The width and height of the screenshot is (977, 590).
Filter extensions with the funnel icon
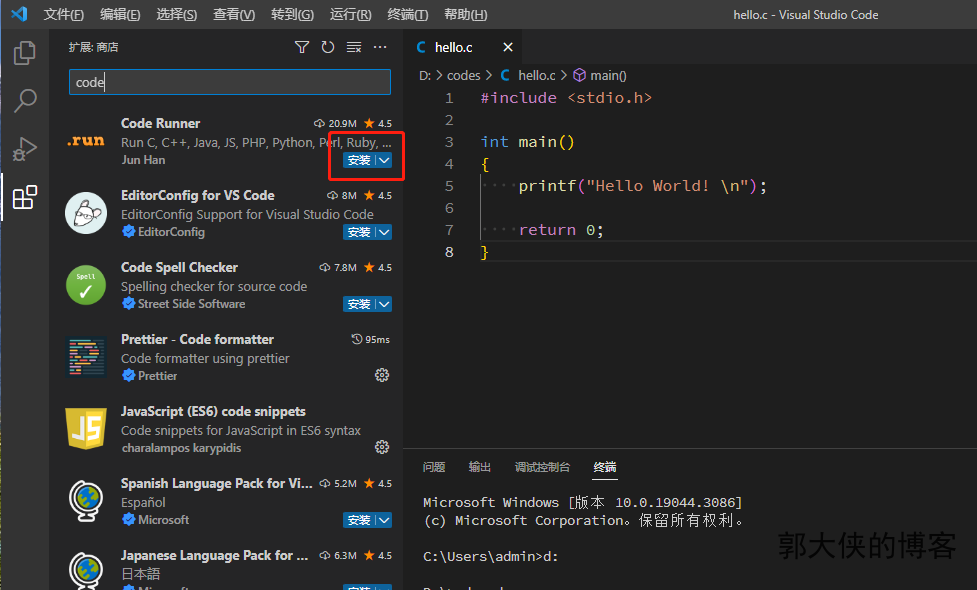coord(302,47)
